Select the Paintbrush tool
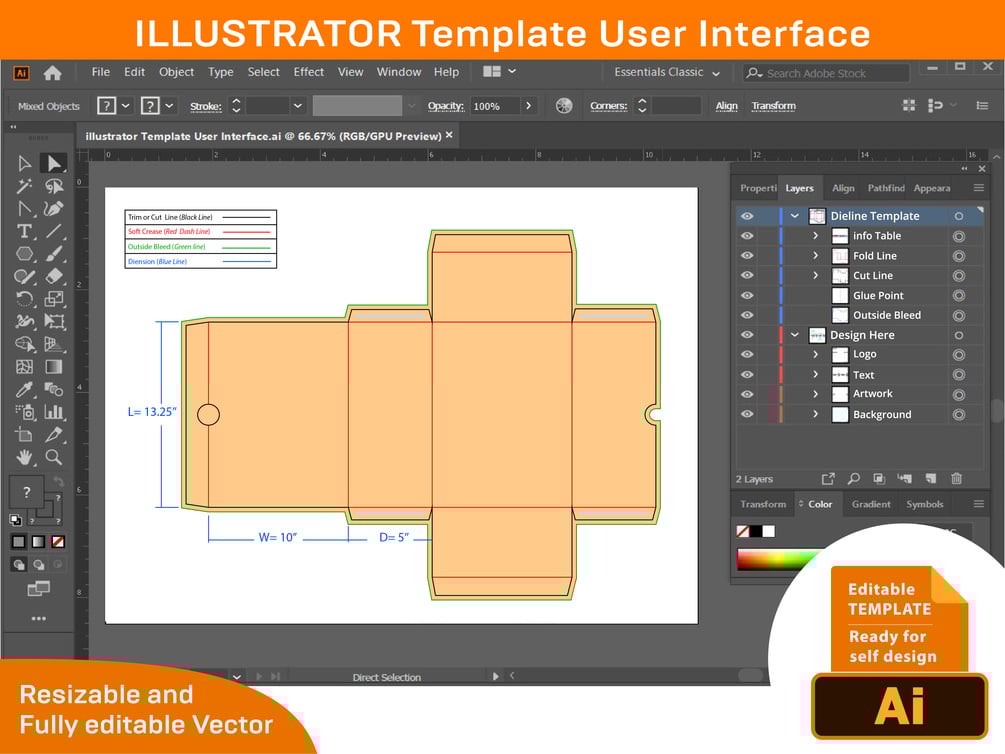 (x=54, y=254)
